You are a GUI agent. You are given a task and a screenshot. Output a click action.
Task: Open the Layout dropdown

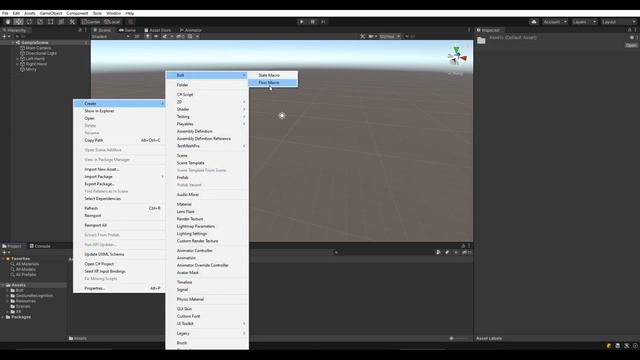(619, 22)
